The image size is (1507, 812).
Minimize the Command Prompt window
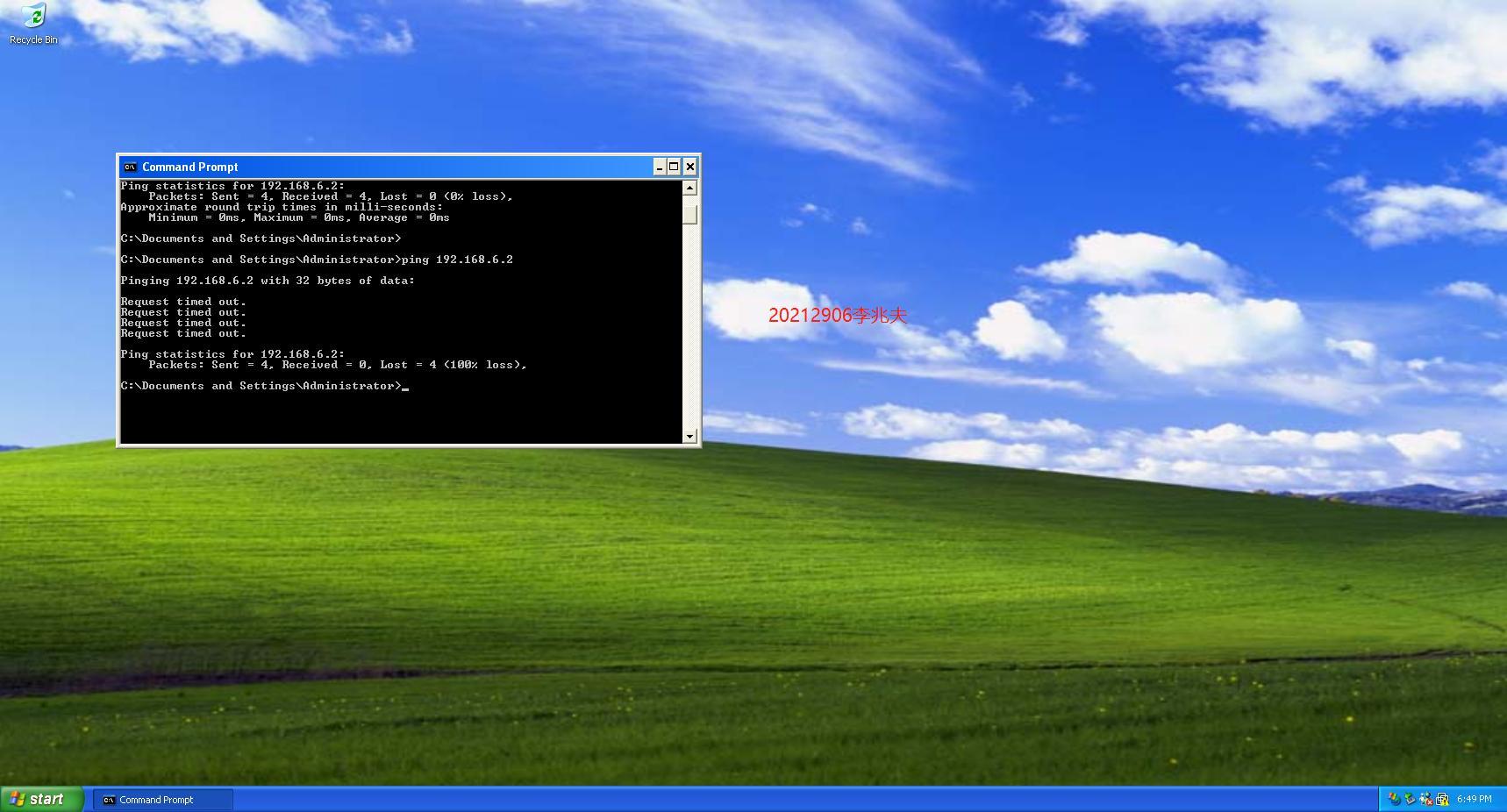(660, 167)
